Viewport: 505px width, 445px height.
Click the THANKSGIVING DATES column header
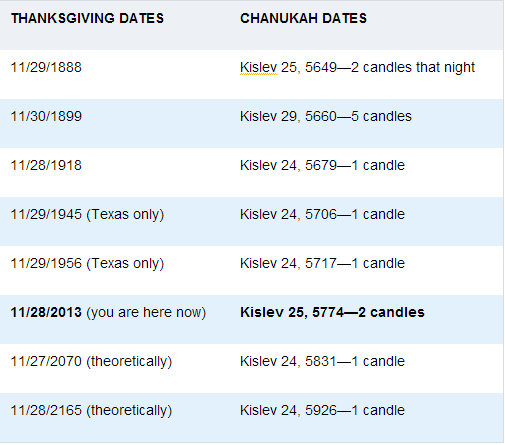[87, 18]
